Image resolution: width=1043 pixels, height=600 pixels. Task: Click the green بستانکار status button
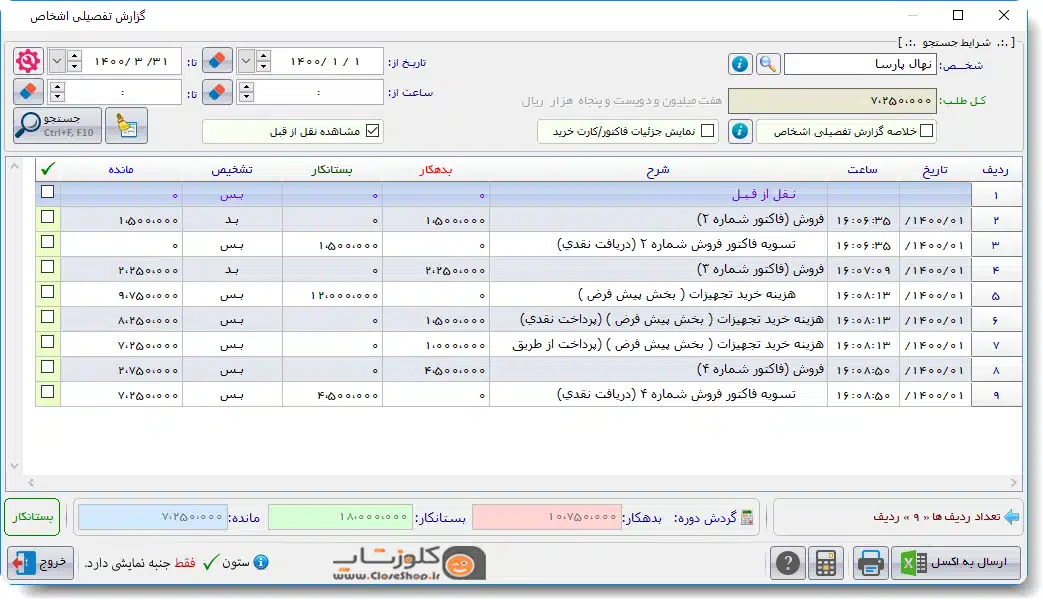click(x=32, y=517)
